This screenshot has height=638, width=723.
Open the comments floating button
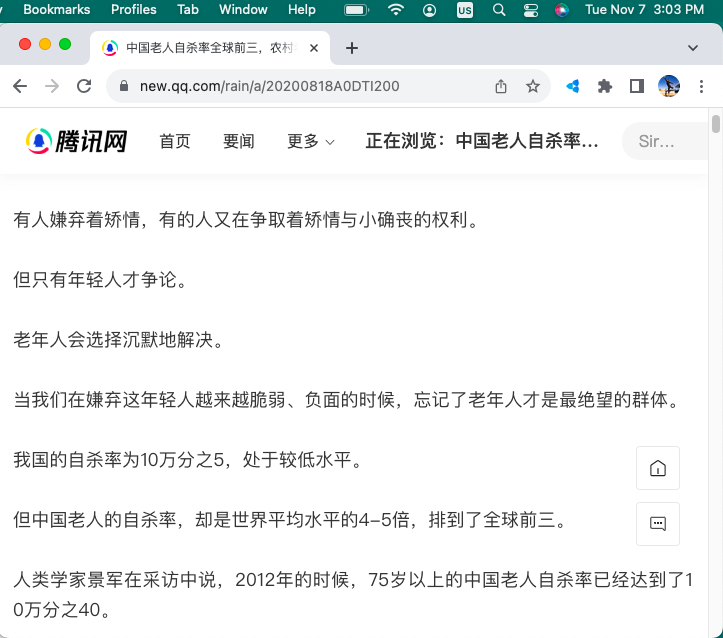(658, 523)
